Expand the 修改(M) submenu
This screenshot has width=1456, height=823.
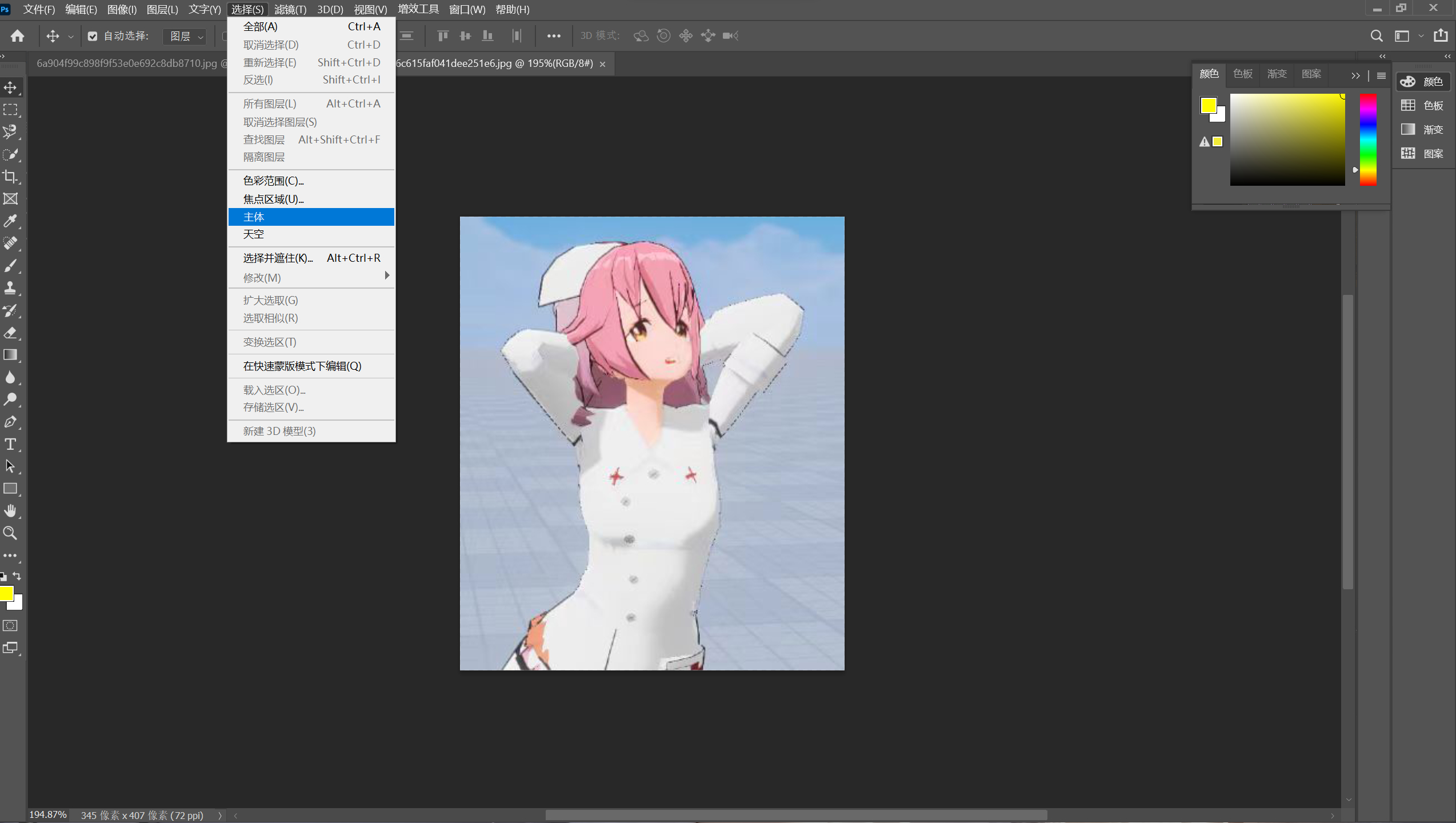click(x=311, y=277)
